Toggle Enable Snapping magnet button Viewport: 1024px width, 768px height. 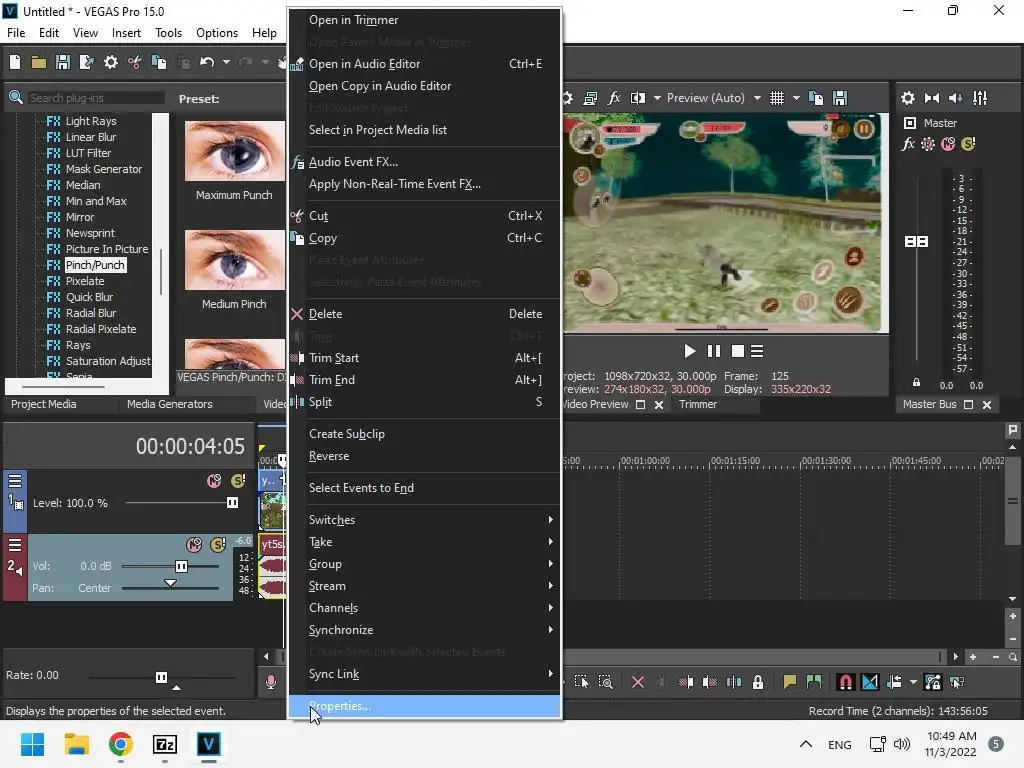pos(846,682)
